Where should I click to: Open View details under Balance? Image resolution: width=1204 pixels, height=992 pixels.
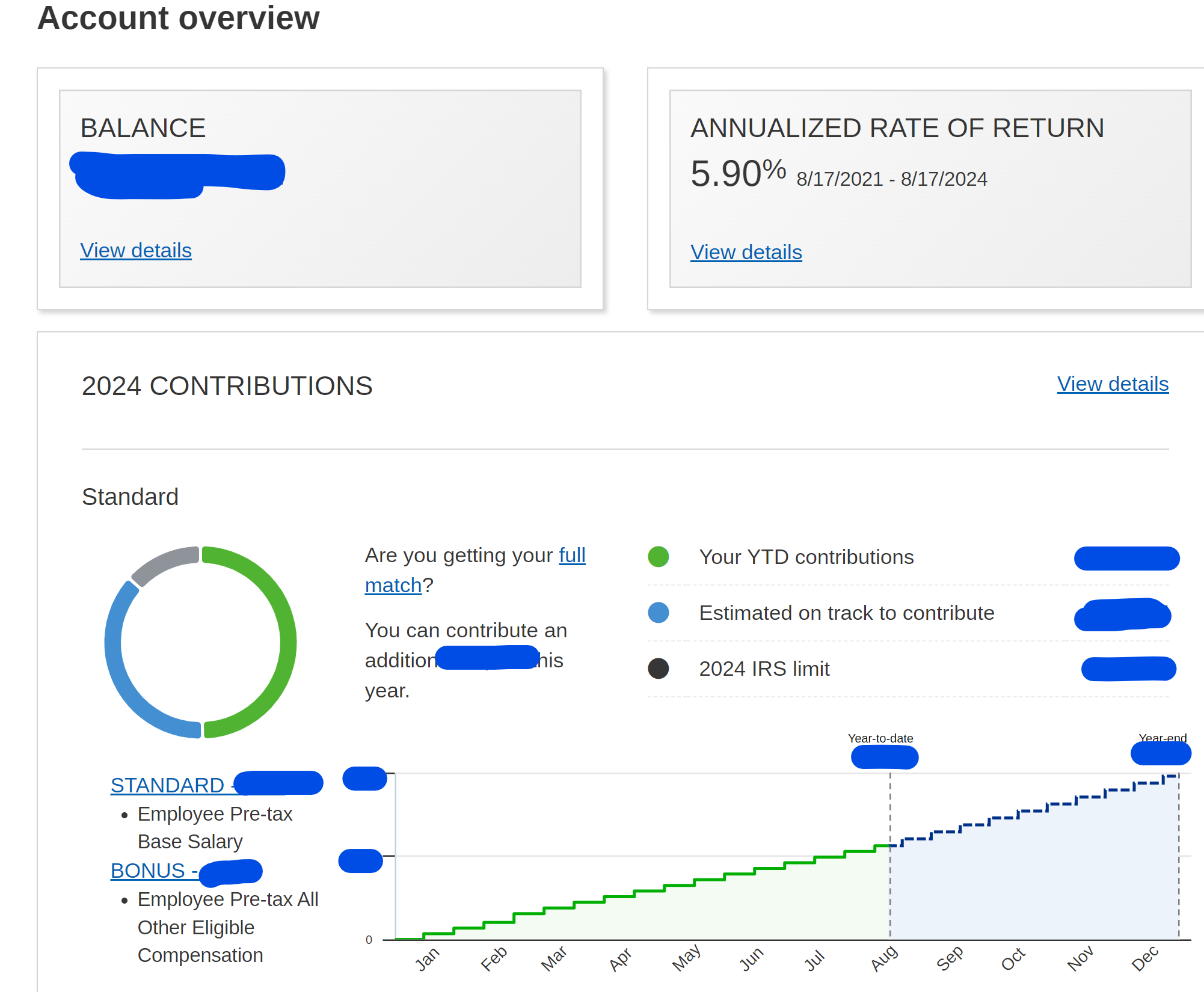[135, 250]
